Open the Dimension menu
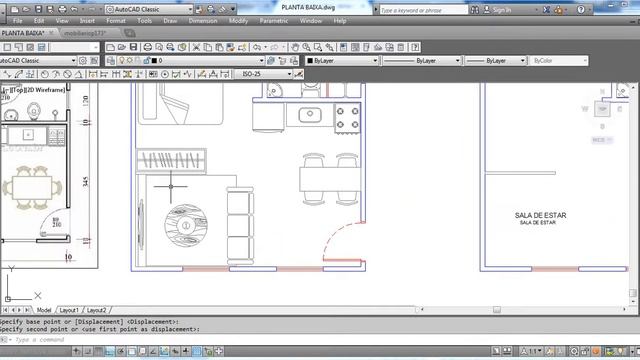This screenshot has width=640, height=360. 203,21
